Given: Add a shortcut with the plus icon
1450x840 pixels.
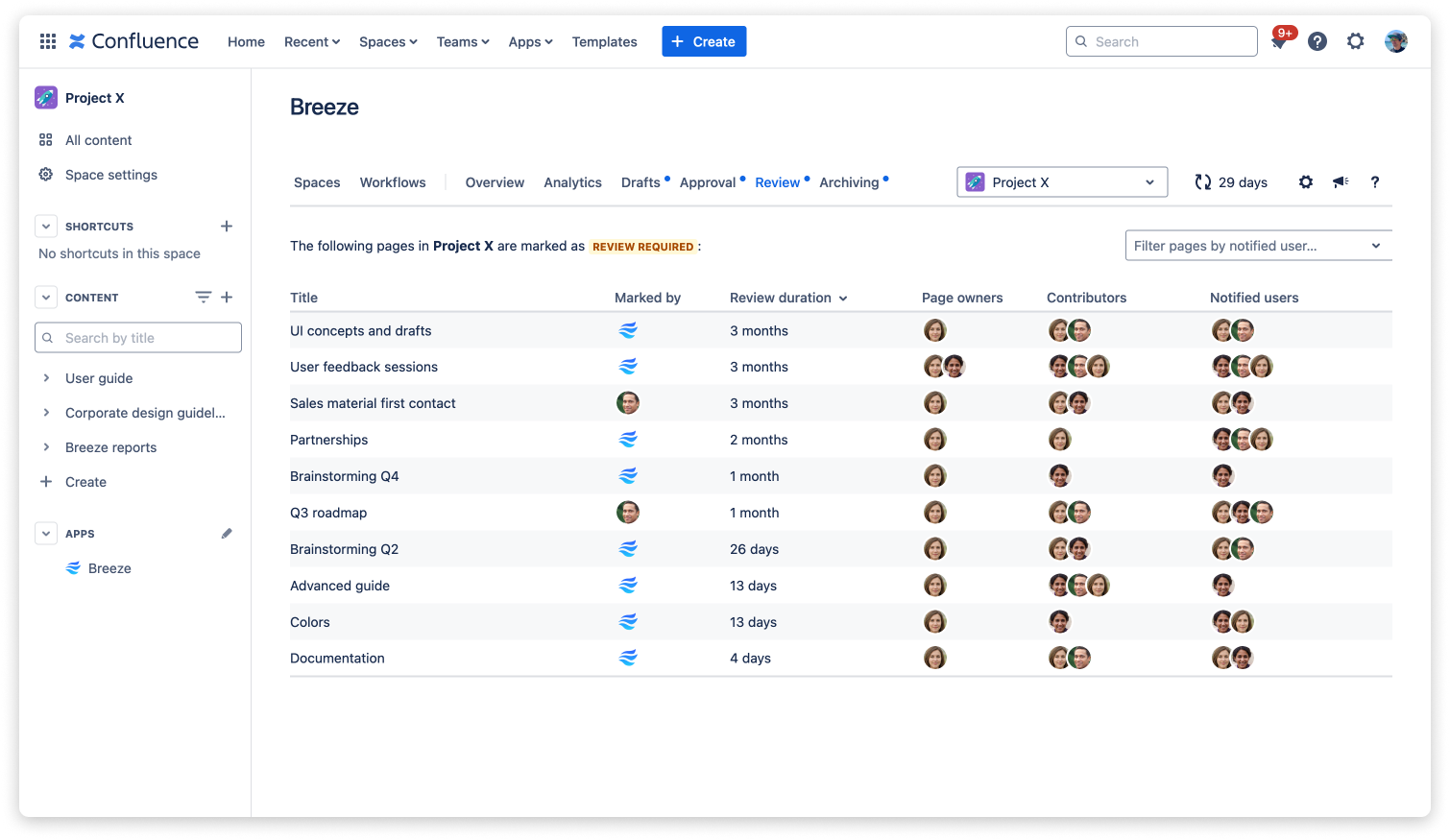Looking at the screenshot, I should [227, 227].
